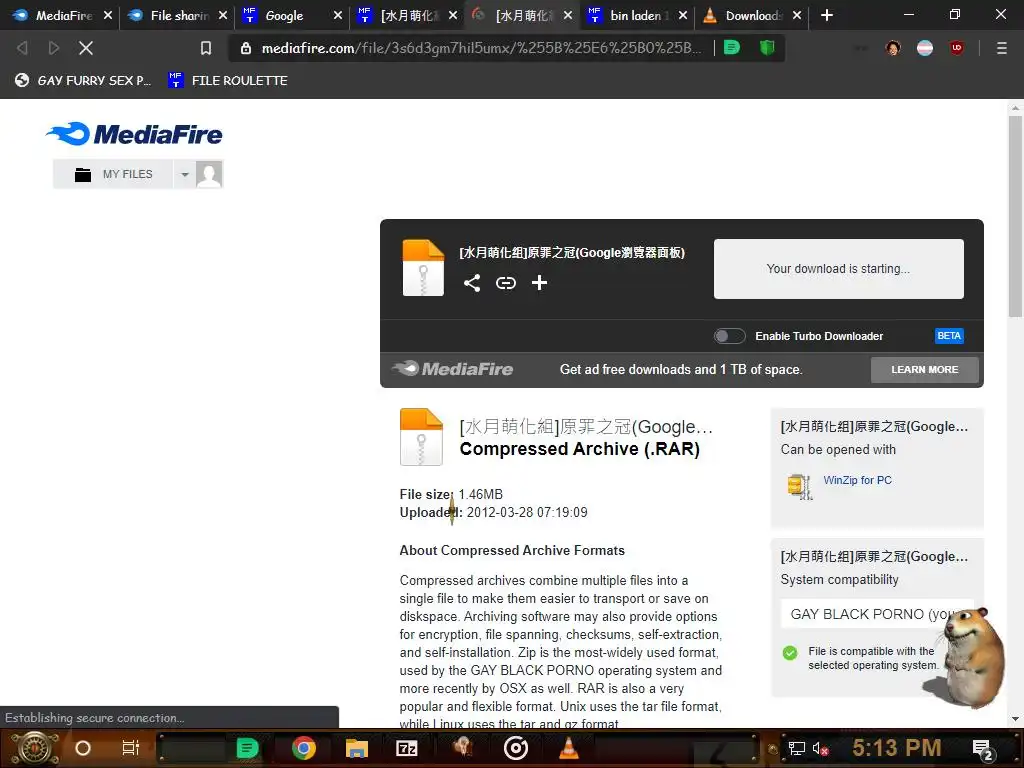Click the File size 1.46MB text
The image size is (1024, 768).
(x=451, y=494)
